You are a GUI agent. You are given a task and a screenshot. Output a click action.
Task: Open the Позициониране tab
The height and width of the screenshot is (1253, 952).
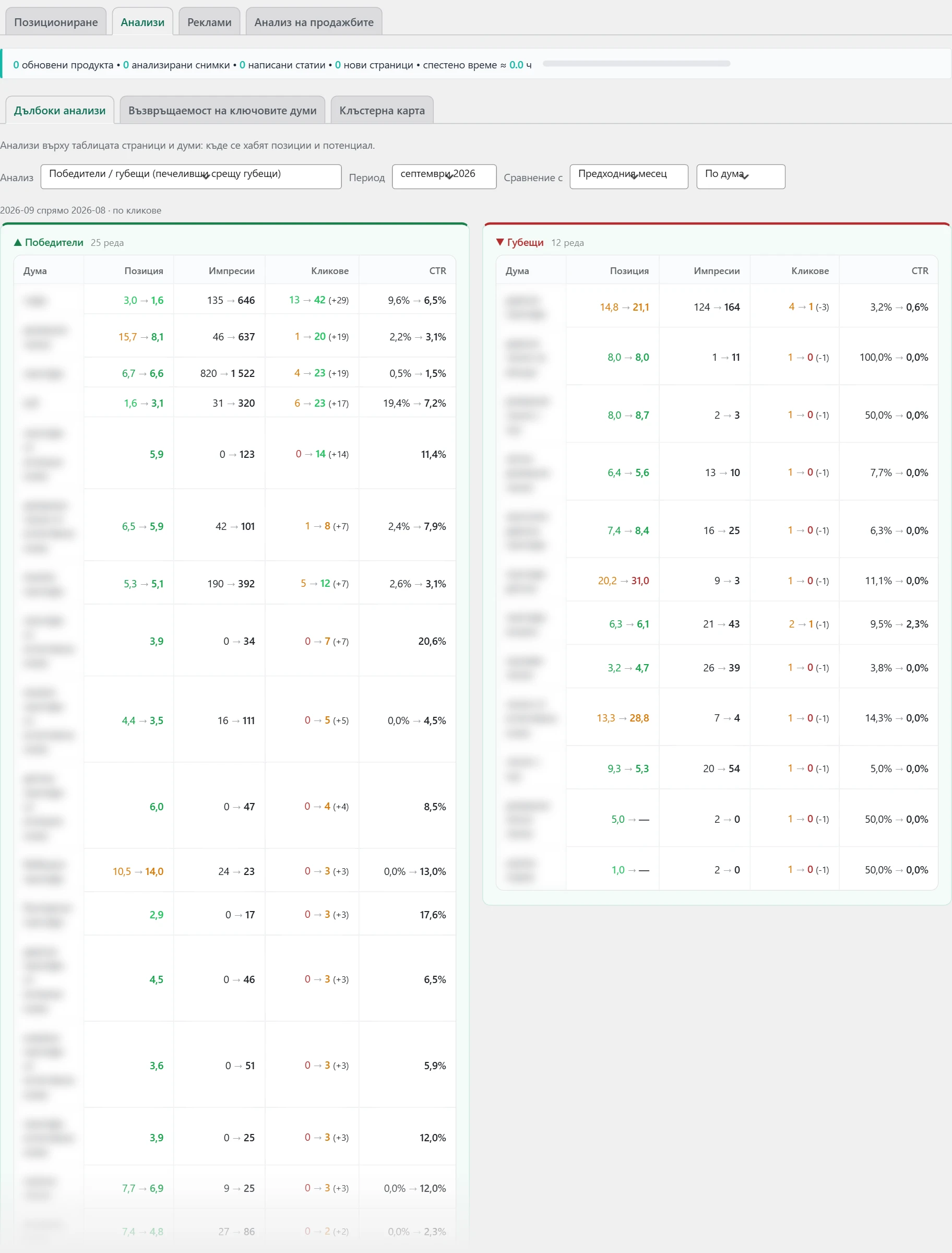coord(55,22)
